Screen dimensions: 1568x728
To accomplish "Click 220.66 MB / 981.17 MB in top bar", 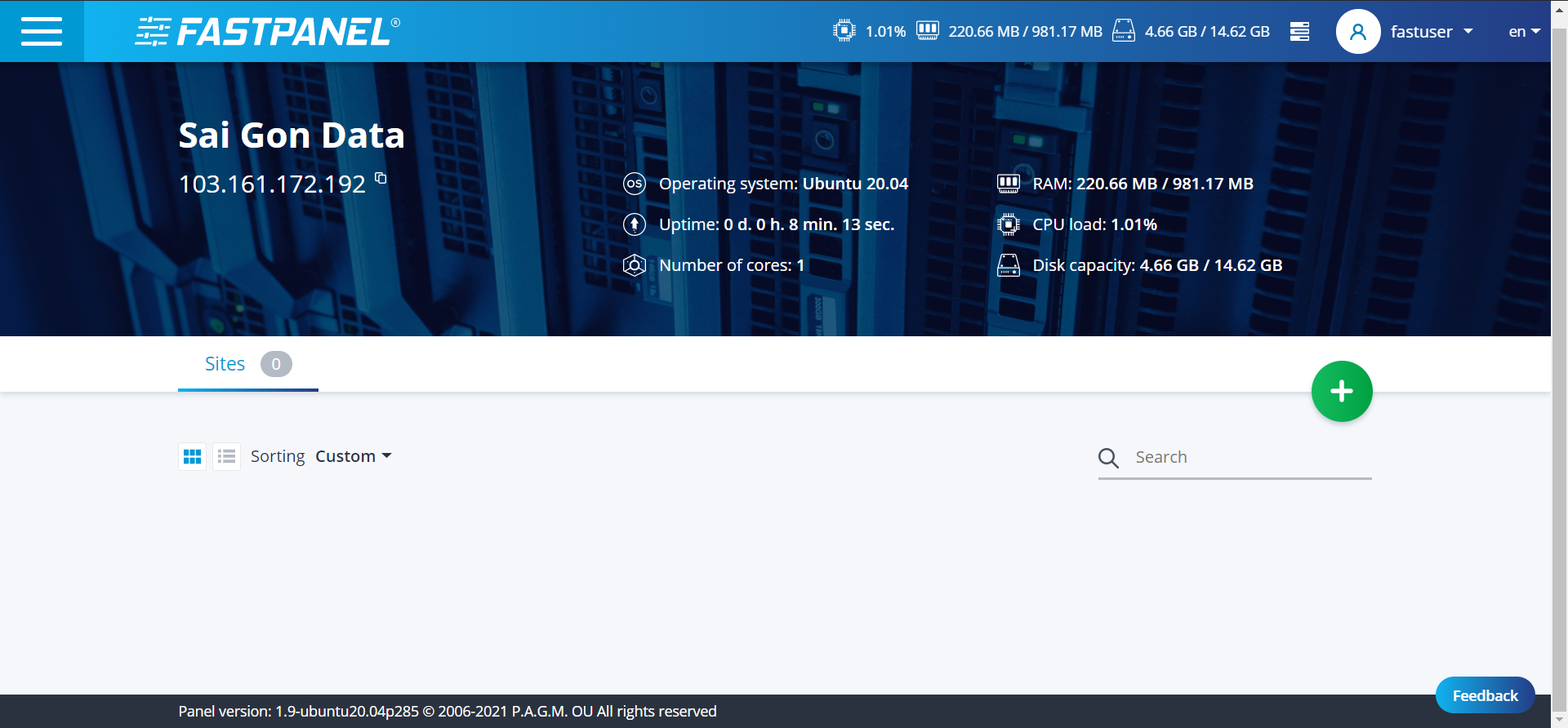I will click(x=1025, y=32).
